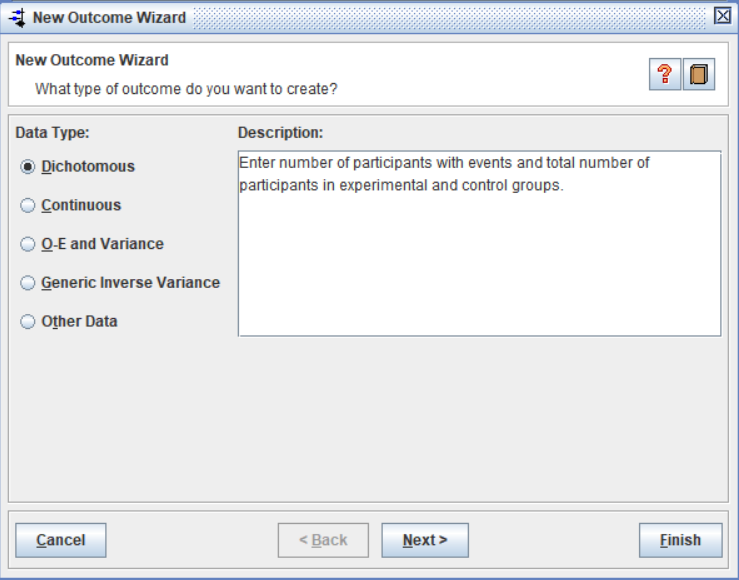Click the New Outcome Wizard title bar text
This screenshot has width=739, height=580.
click(x=109, y=17)
